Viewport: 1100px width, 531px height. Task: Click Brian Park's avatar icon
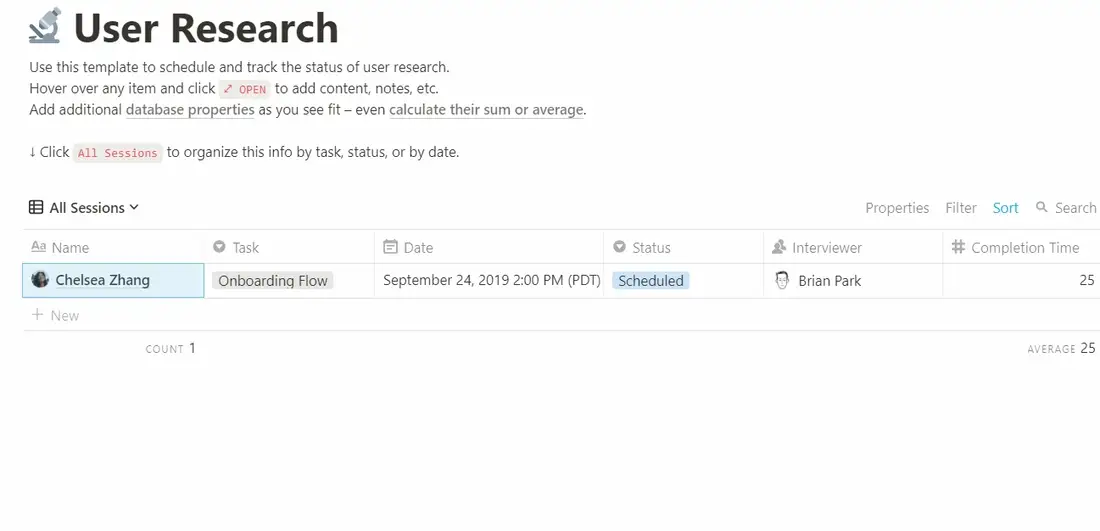(x=782, y=281)
